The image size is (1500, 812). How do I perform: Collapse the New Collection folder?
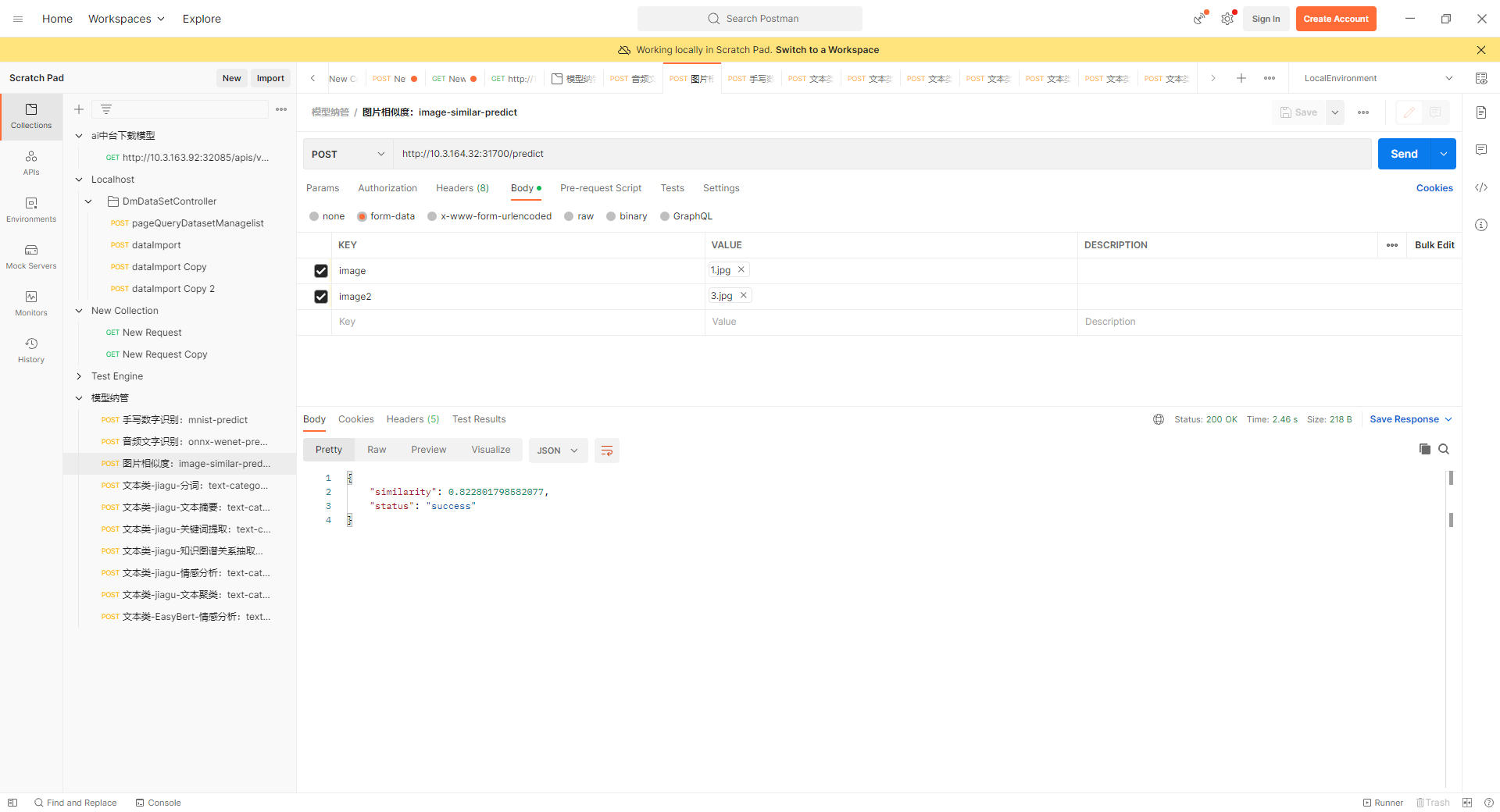[79, 311]
